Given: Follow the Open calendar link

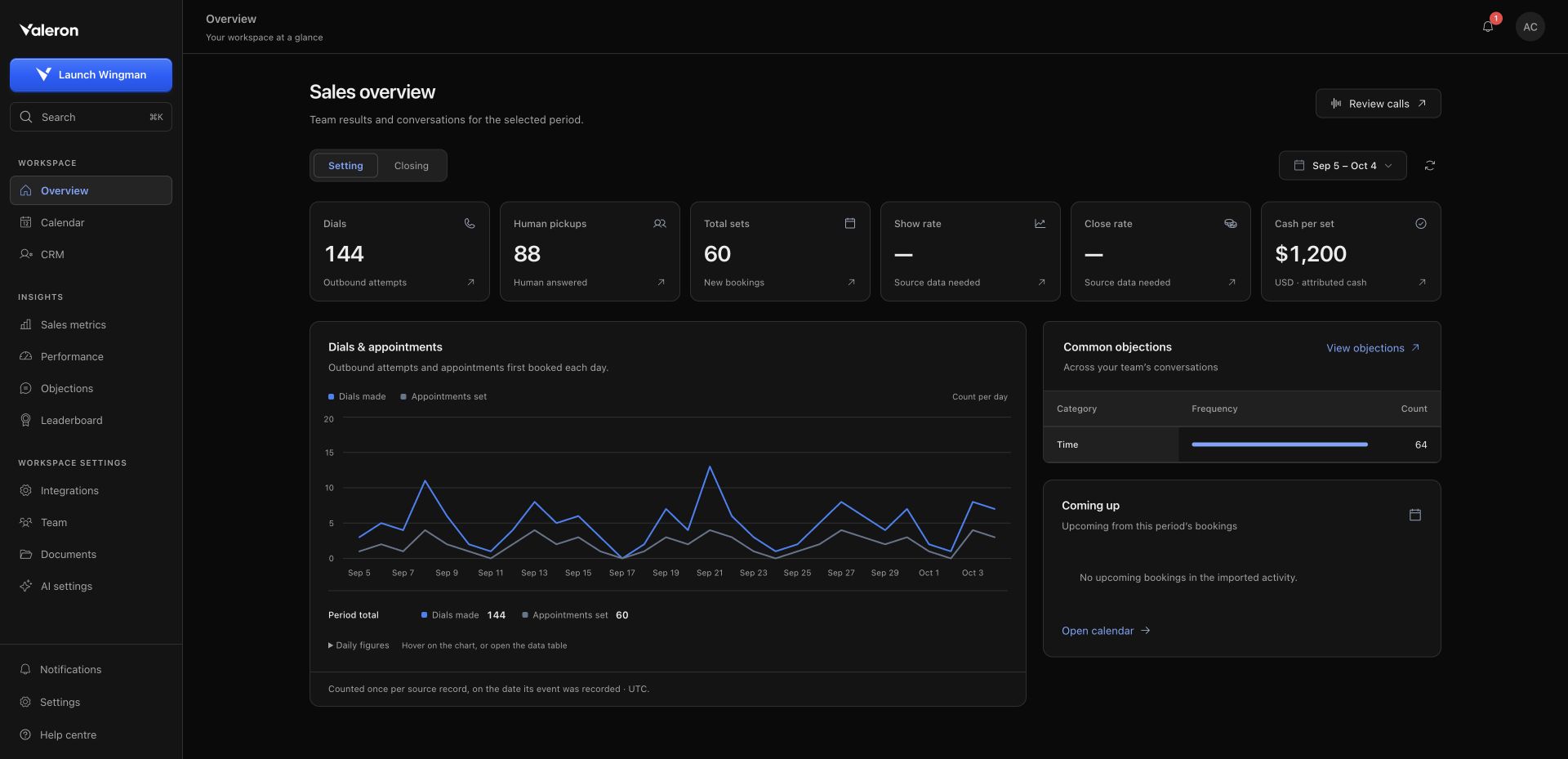Looking at the screenshot, I should click(x=1106, y=631).
